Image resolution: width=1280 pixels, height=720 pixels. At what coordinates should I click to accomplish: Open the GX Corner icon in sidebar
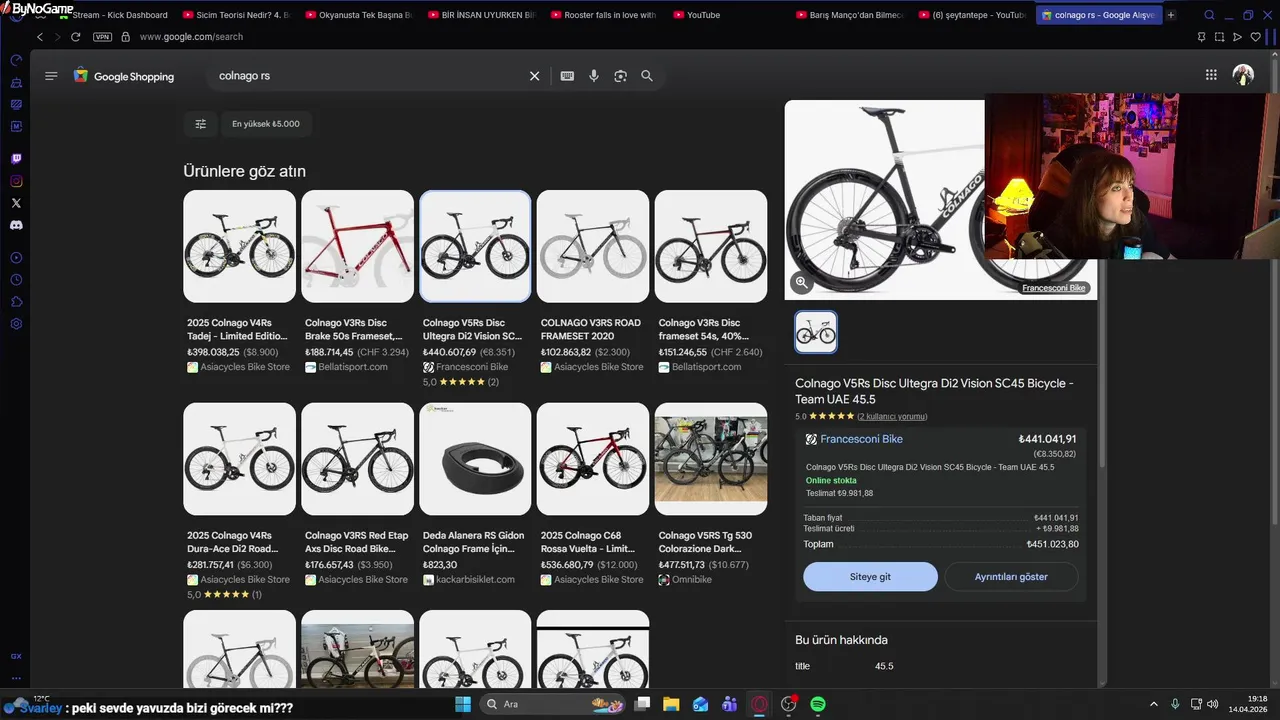[16, 656]
